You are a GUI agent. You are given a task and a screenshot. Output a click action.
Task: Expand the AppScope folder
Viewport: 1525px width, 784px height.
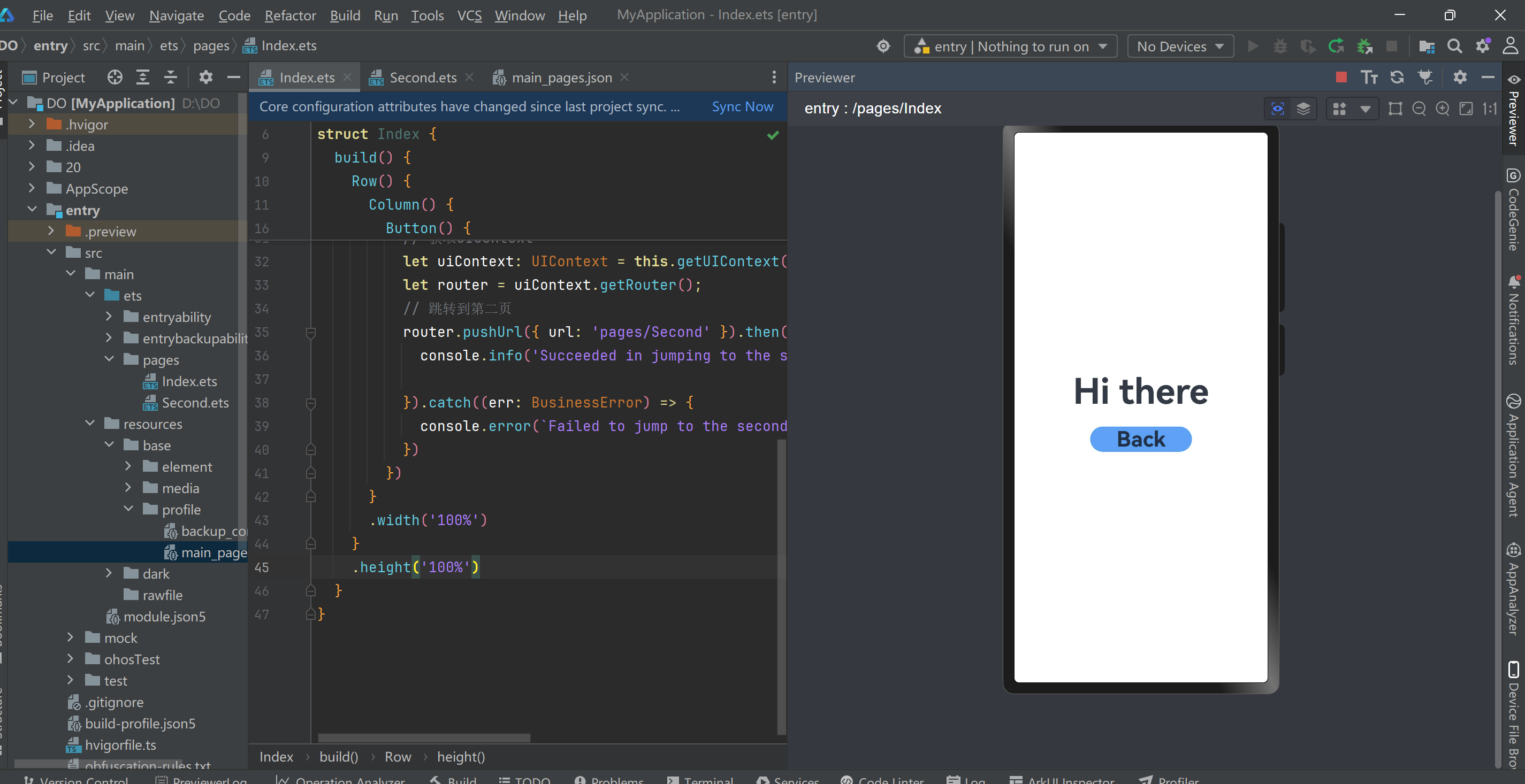[32, 188]
